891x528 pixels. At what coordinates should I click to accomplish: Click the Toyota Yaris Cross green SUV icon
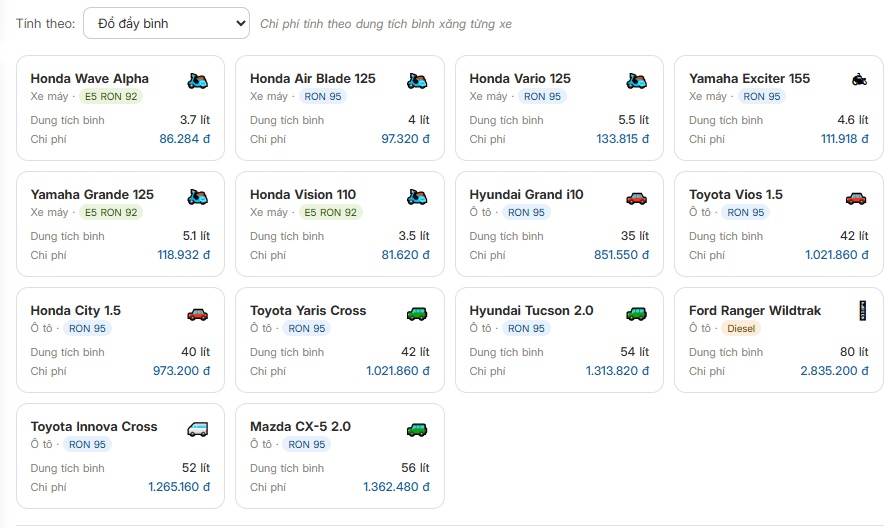tap(417, 313)
